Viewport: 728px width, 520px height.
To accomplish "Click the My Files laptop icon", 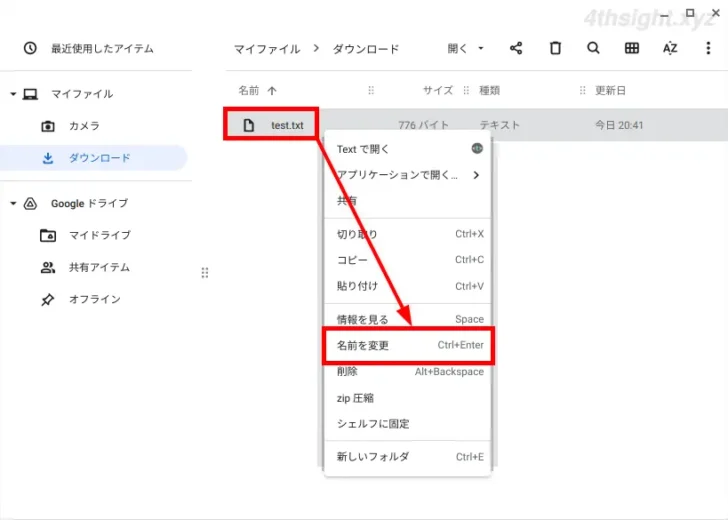I will 31,94.
